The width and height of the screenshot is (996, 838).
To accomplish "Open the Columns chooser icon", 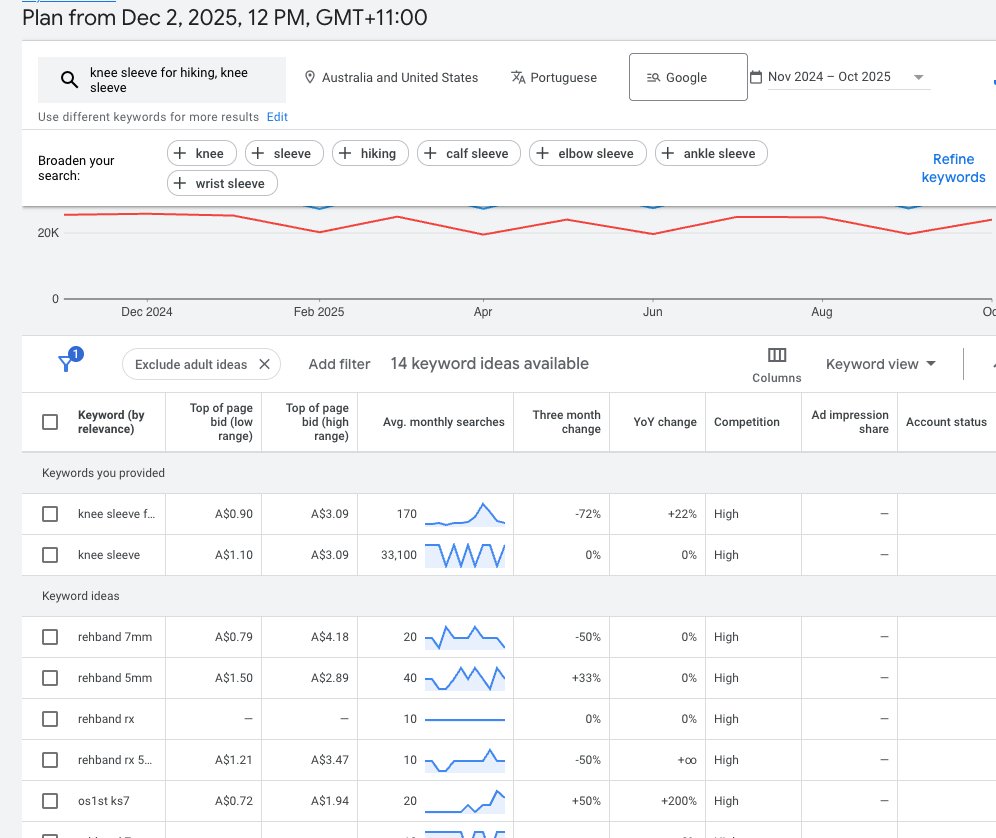I will click(x=777, y=355).
